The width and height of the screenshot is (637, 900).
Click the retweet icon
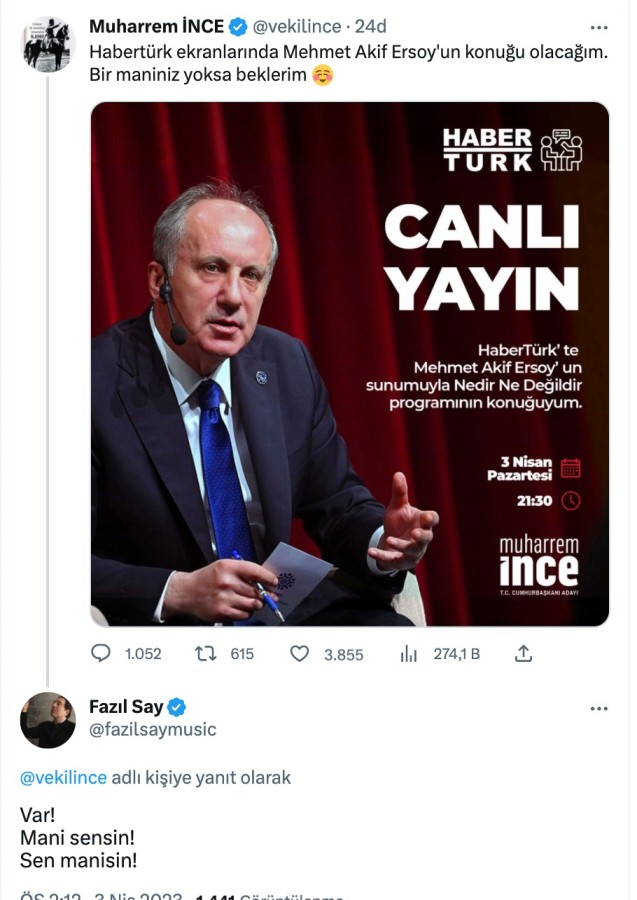(x=205, y=653)
